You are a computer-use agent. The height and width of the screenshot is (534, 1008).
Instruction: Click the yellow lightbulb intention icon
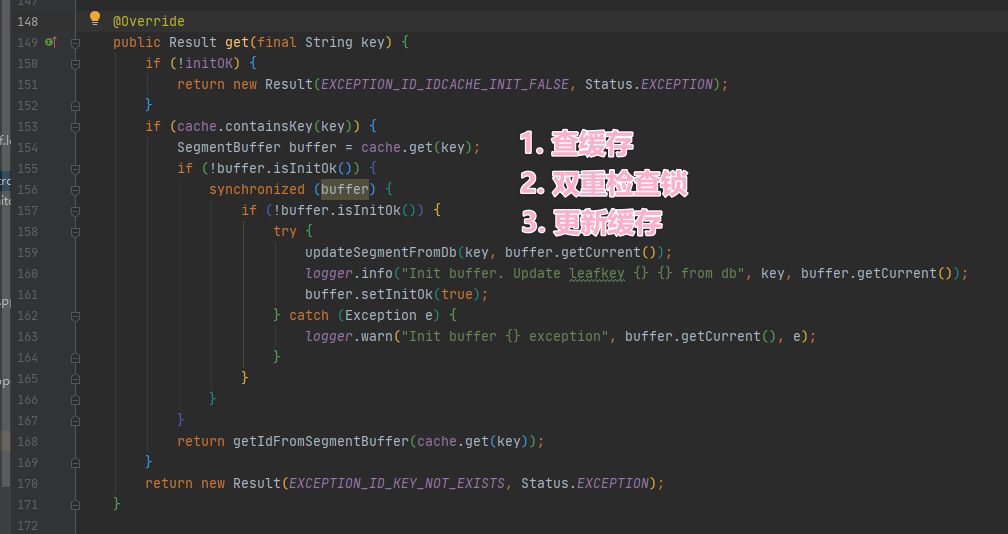[95, 18]
